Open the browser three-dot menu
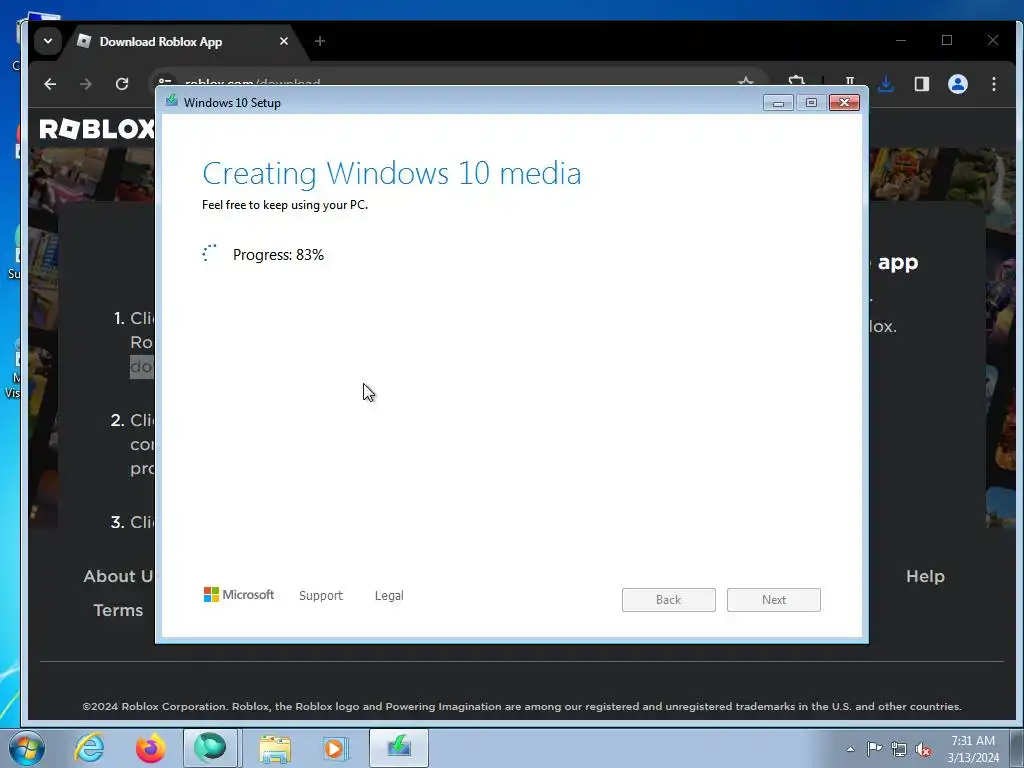The height and width of the screenshot is (768, 1024). click(993, 84)
